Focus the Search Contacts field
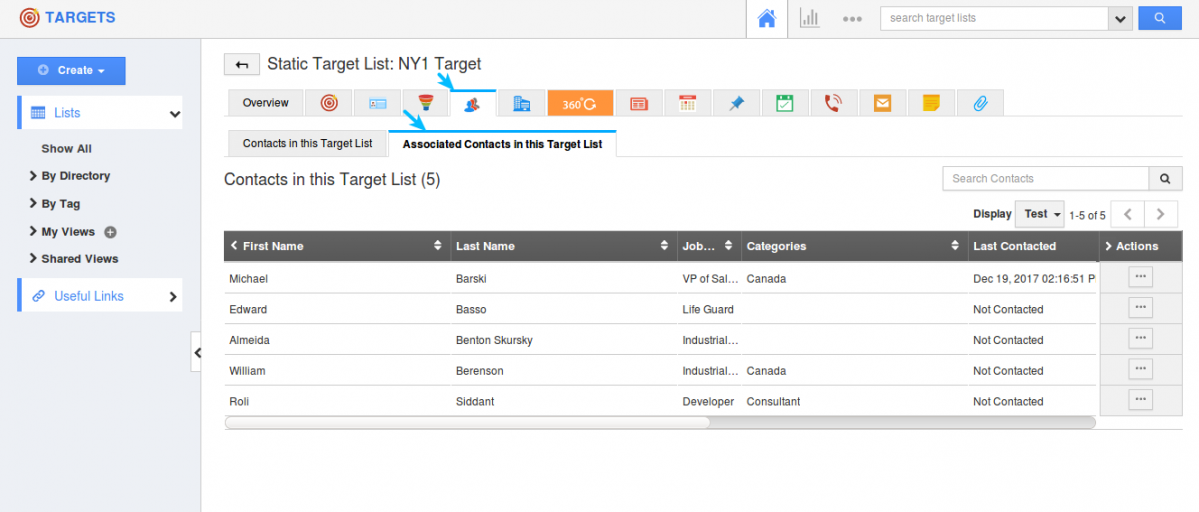This screenshot has width=1199, height=512. coord(1046,179)
